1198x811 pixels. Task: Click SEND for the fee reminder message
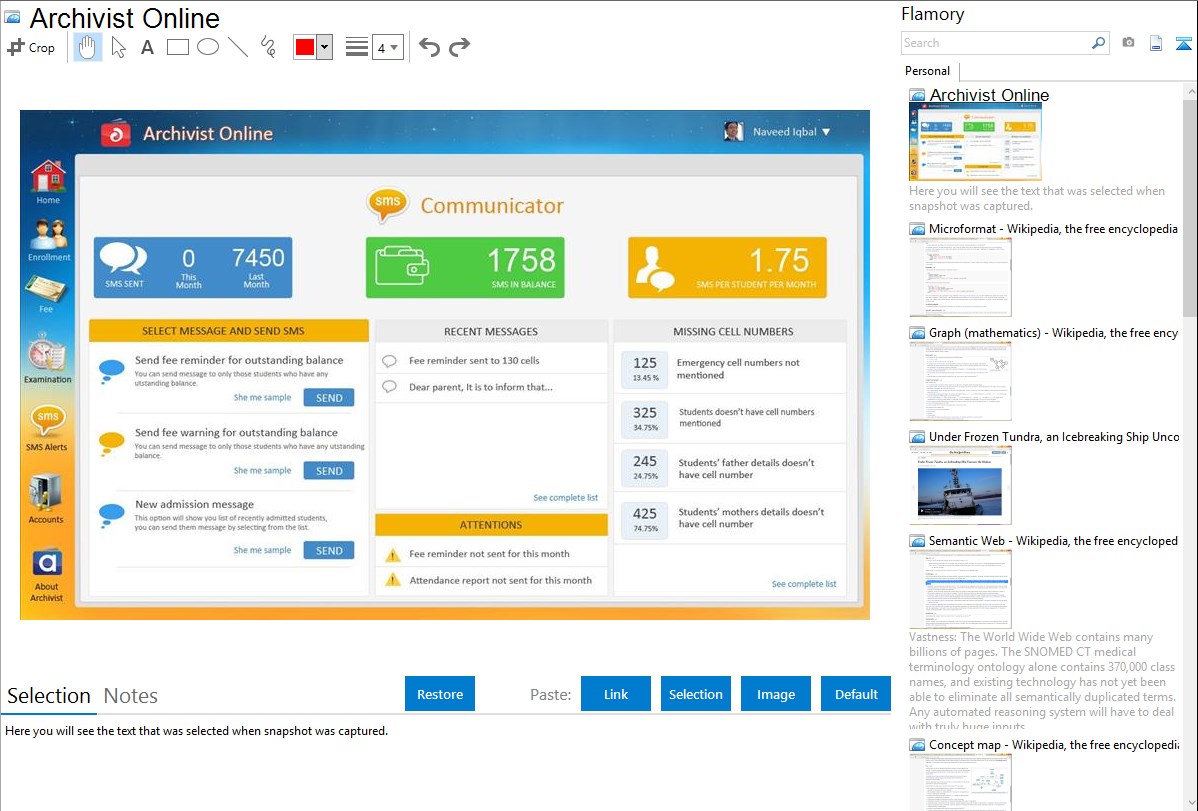click(x=329, y=397)
